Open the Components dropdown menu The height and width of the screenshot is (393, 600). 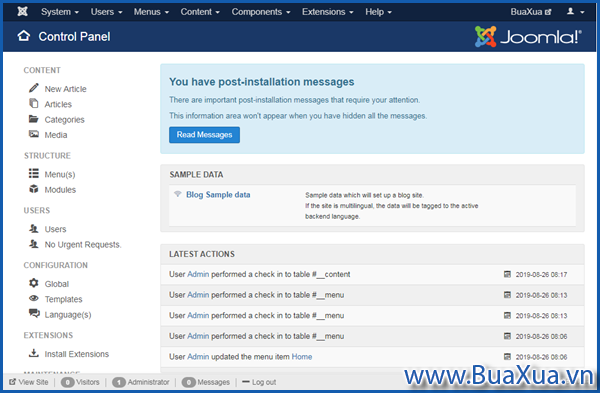[x=261, y=12]
